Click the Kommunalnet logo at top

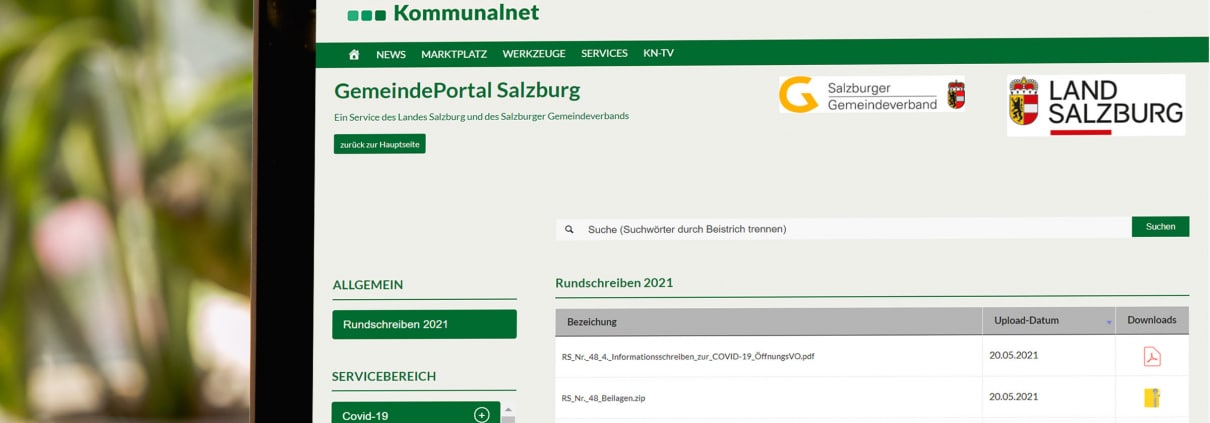443,13
